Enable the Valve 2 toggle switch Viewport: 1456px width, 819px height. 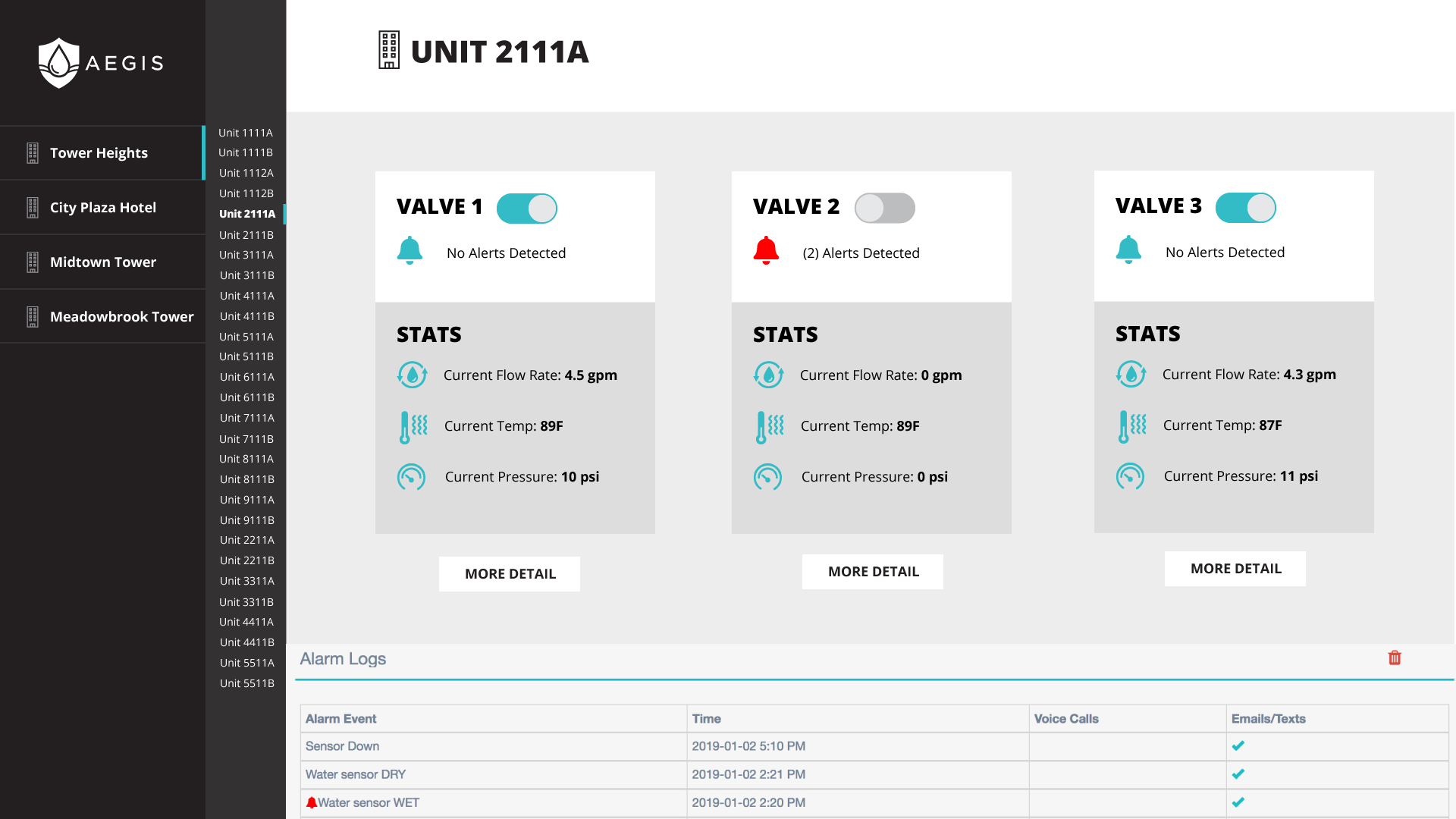[x=884, y=208]
